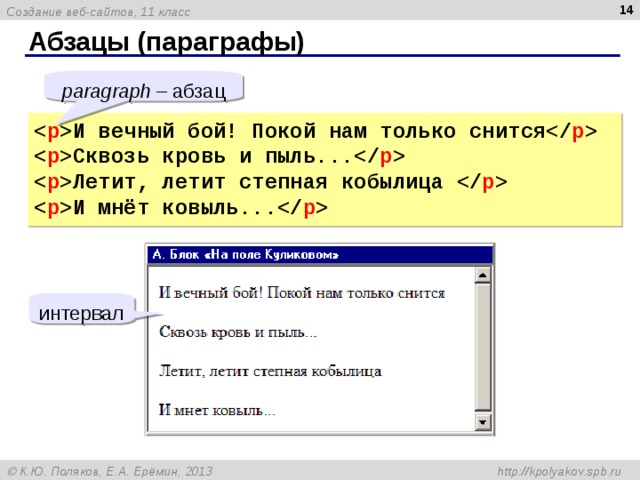
Task: Click the 'интервал' callout label
Action: click(x=82, y=313)
